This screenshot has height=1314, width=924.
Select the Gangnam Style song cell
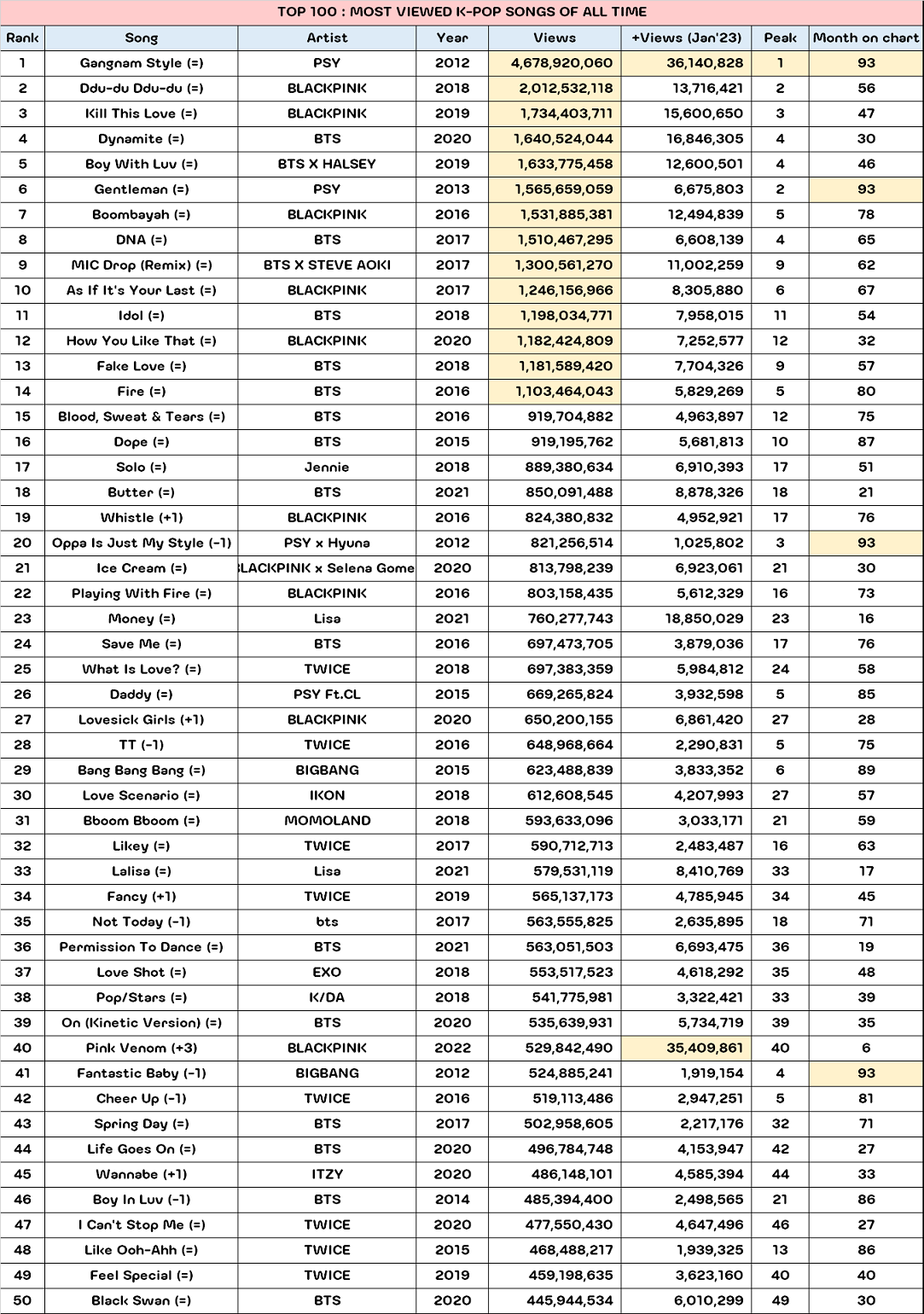(141, 63)
